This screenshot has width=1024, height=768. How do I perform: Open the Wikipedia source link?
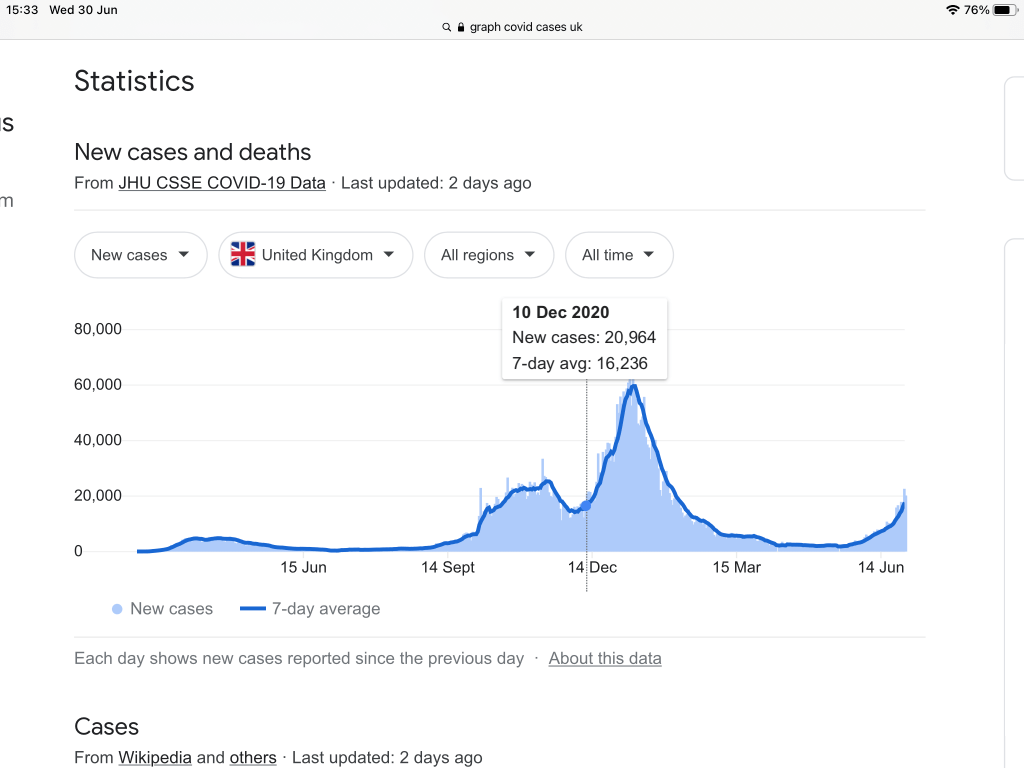[x=155, y=757]
